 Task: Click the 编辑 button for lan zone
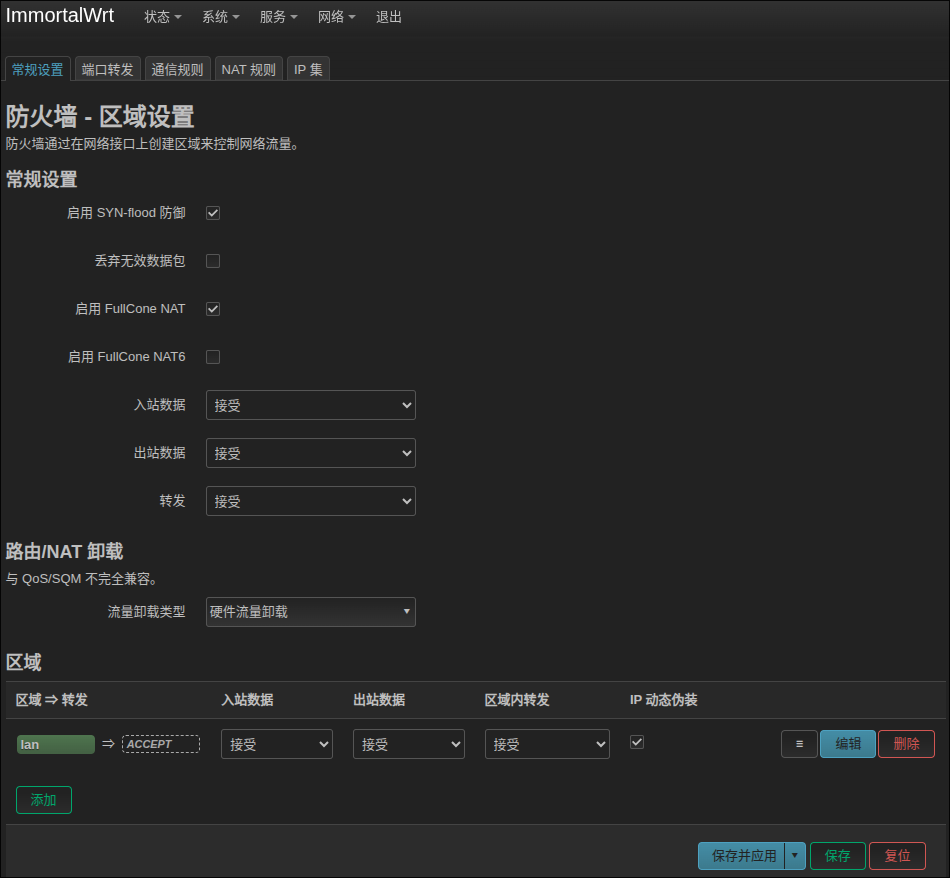click(x=848, y=744)
